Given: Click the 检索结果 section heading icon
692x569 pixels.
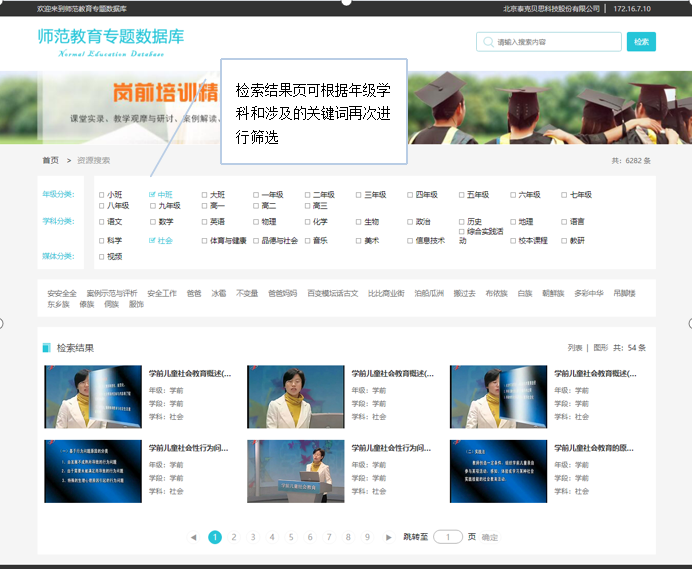Looking at the screenshot, I should (46, 348).
